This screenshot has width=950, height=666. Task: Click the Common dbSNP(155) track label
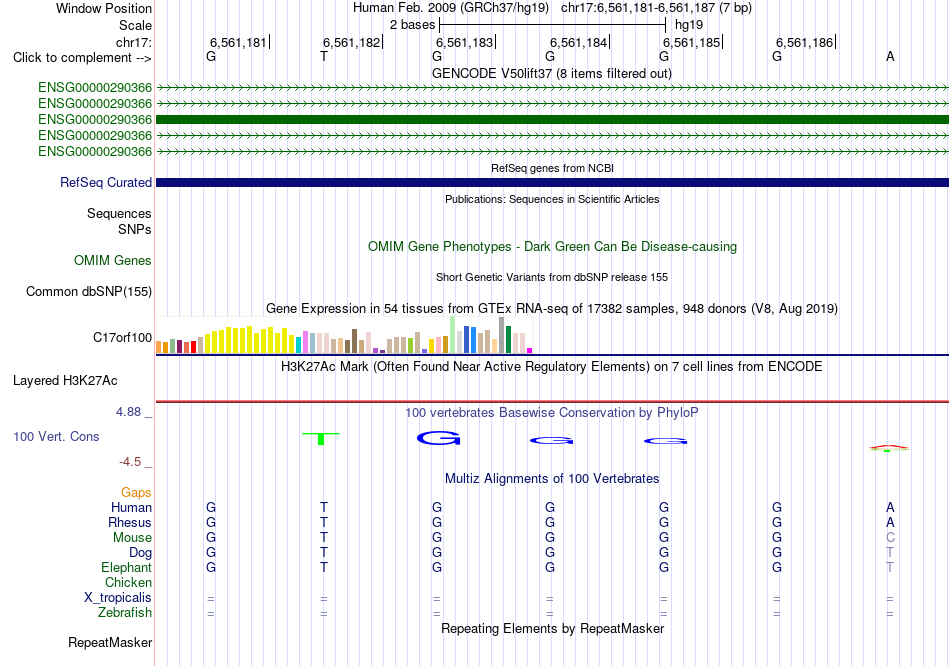[89, 291]
